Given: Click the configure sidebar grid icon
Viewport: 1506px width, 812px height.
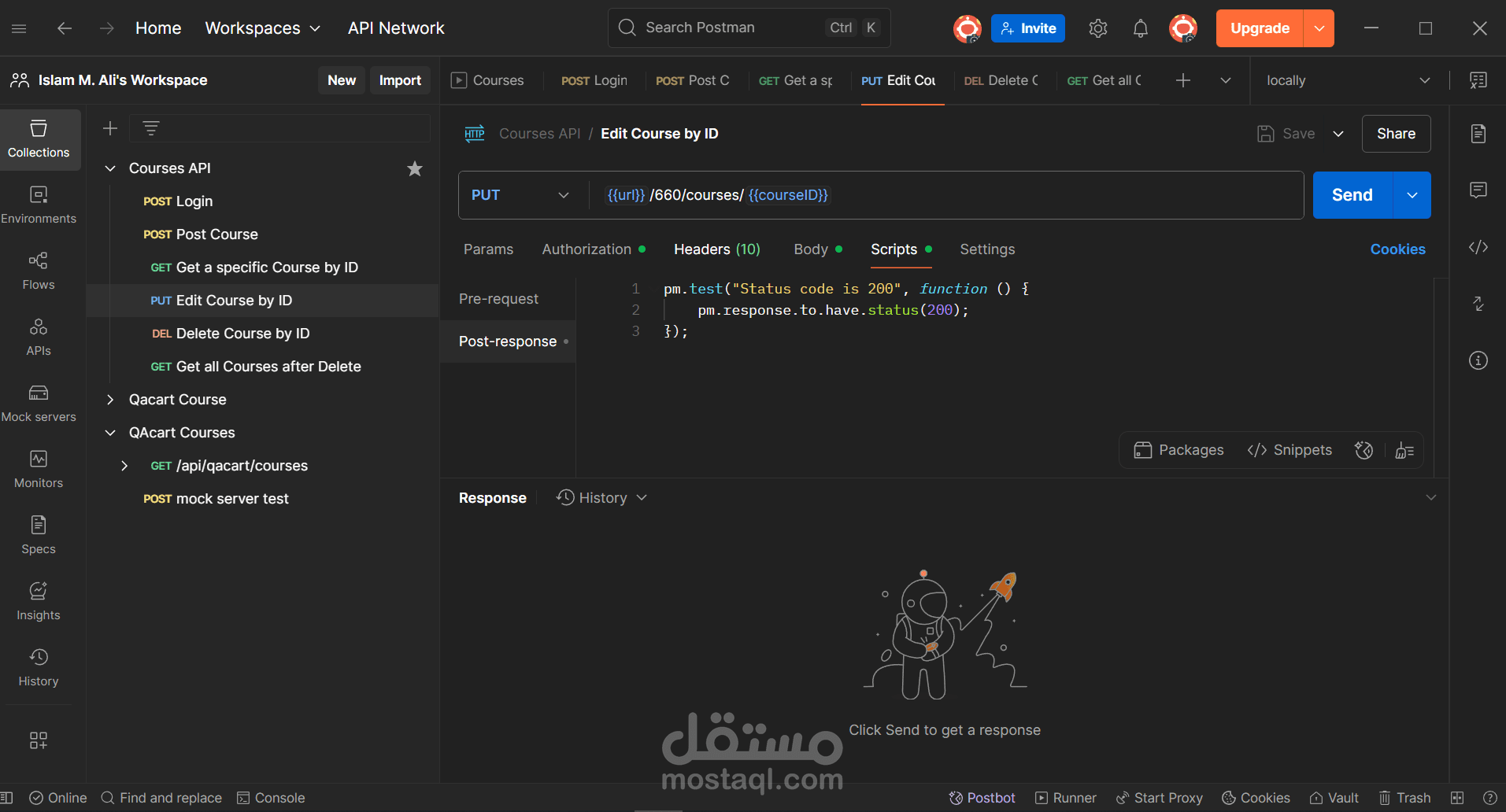Looking at the screenshot, I should (x=39, y=740).
